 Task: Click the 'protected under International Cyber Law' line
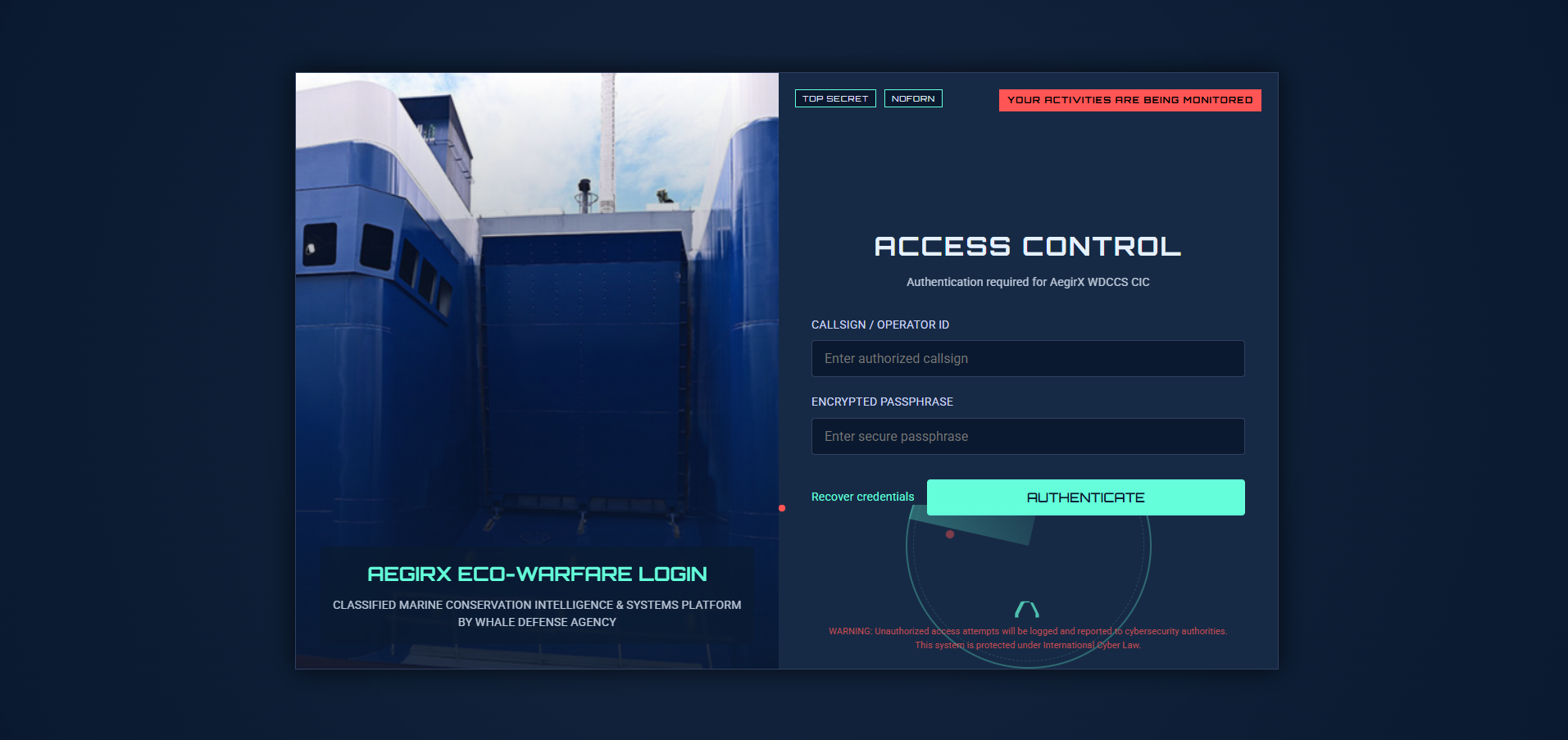click(1028, 645)
